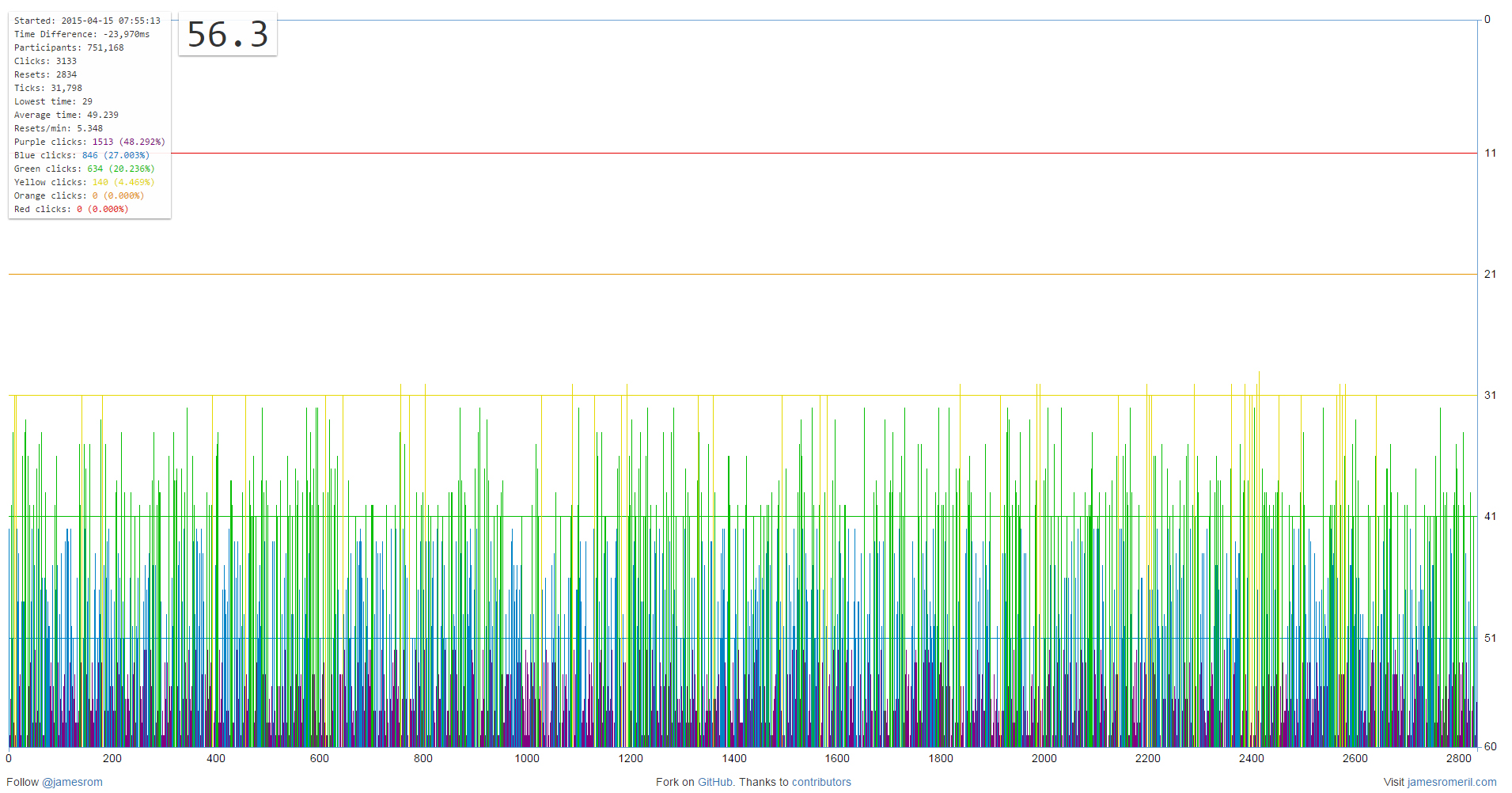The image size is (1512, 793).
Task: Open the GitHub fork link
Action: click(x=714, y=782)
